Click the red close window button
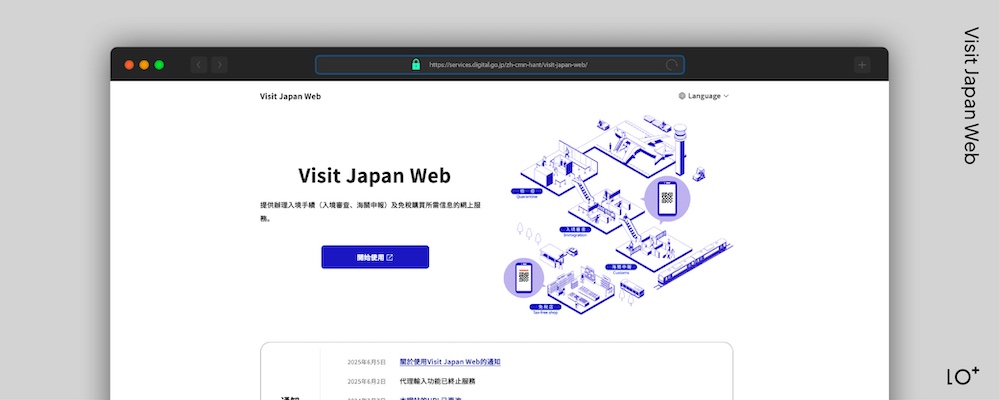Screen dimensions: 1000x400 (129, 64)
